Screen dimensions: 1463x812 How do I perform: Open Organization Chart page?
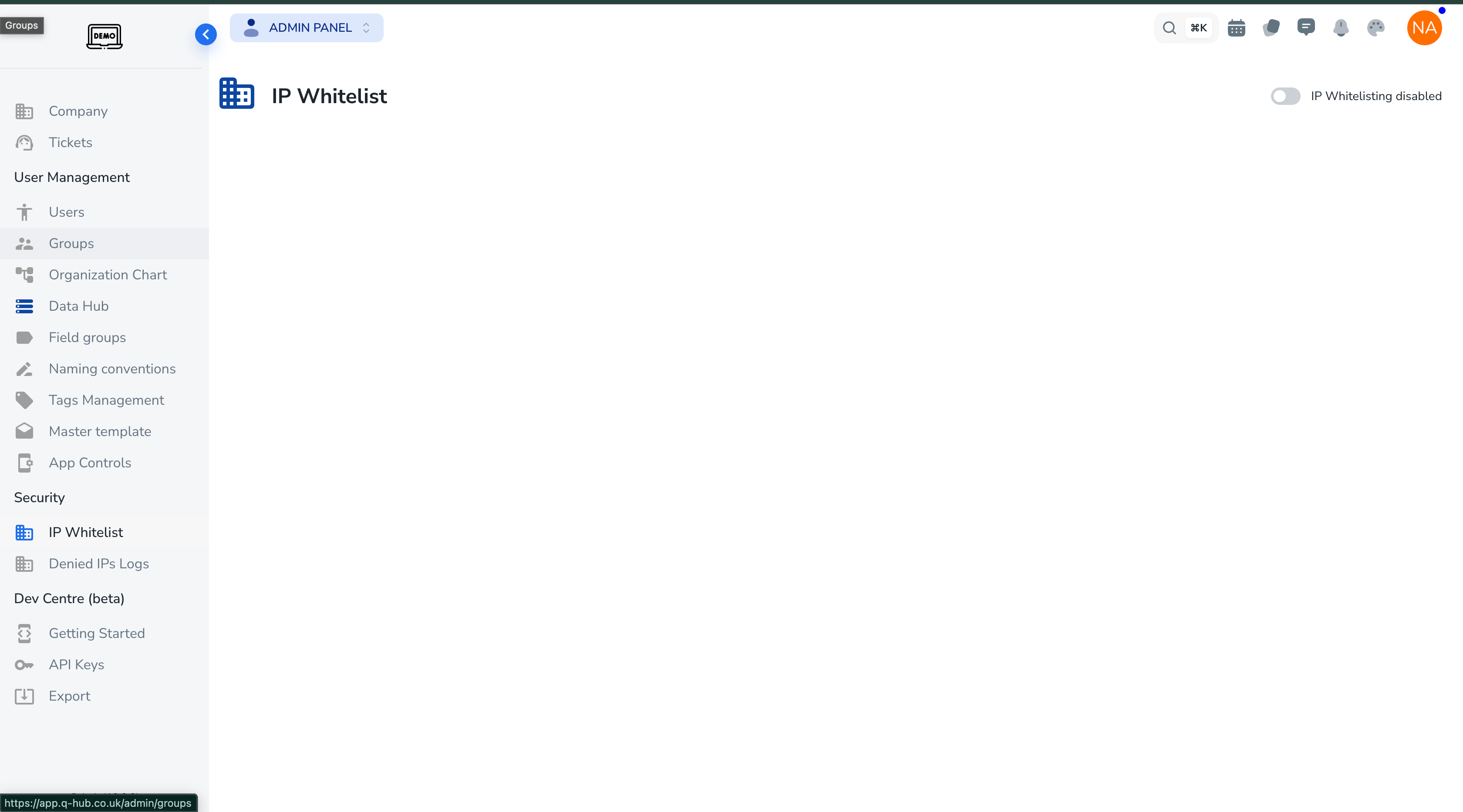coord(104,275)
